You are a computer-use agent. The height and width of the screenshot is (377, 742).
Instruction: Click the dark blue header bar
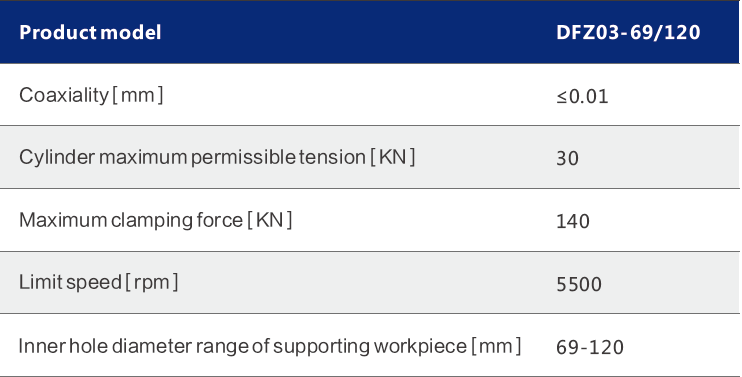pyautogui.click(x=369, y=32)
